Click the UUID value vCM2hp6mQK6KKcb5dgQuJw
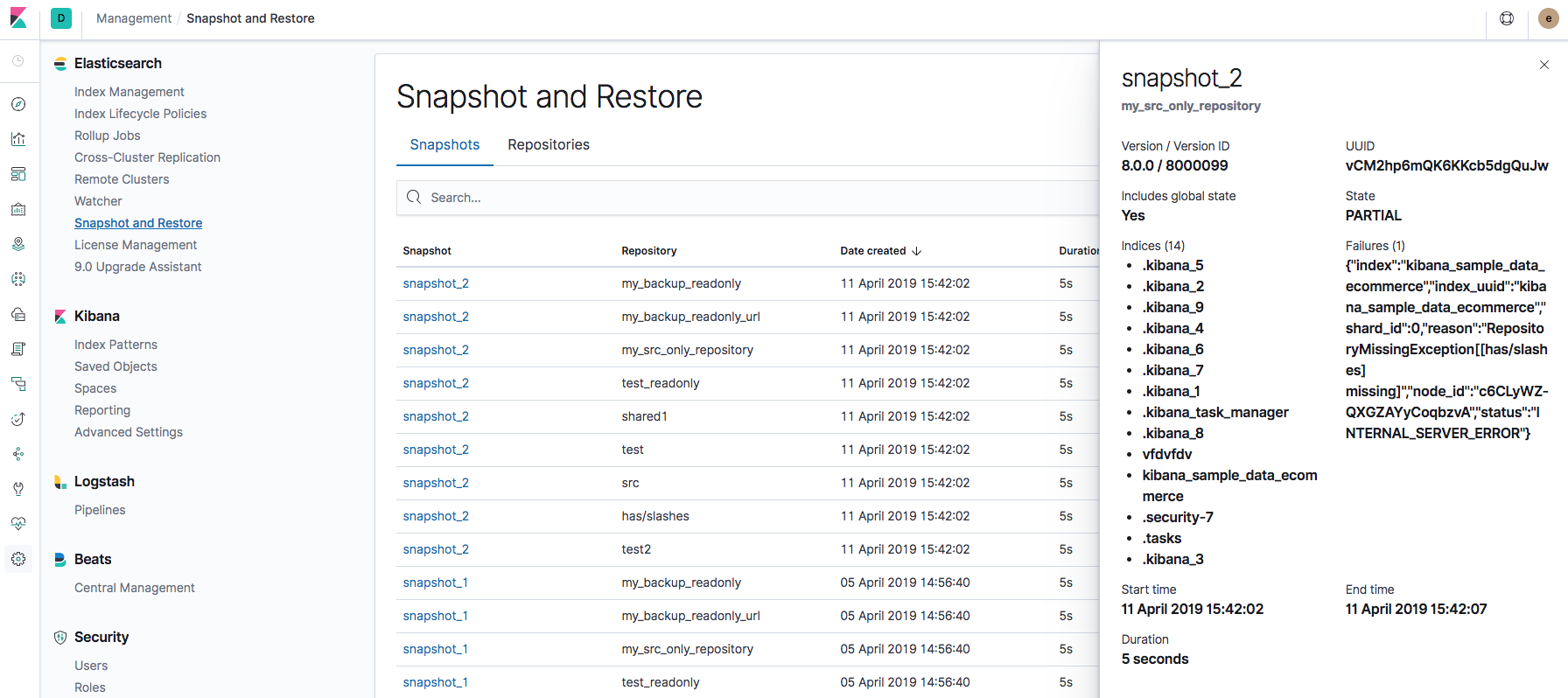Viewport: 1568px width, 698px height. pos(1447,165)
